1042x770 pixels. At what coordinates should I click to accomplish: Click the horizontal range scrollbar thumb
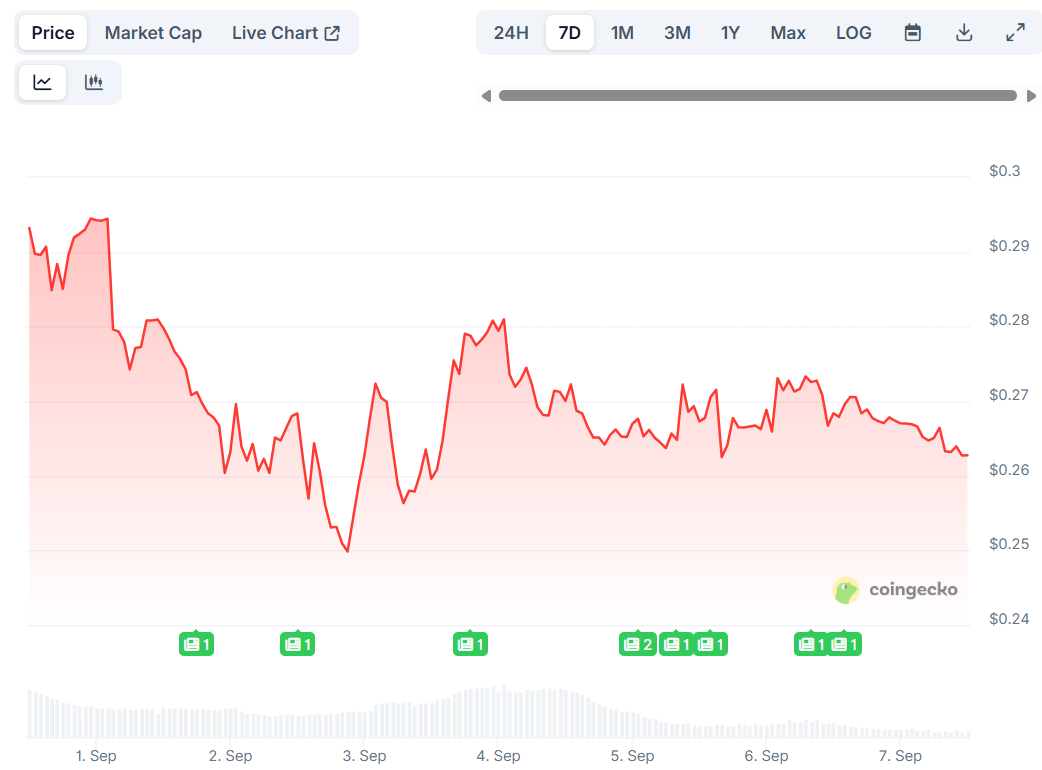[758, 96]
